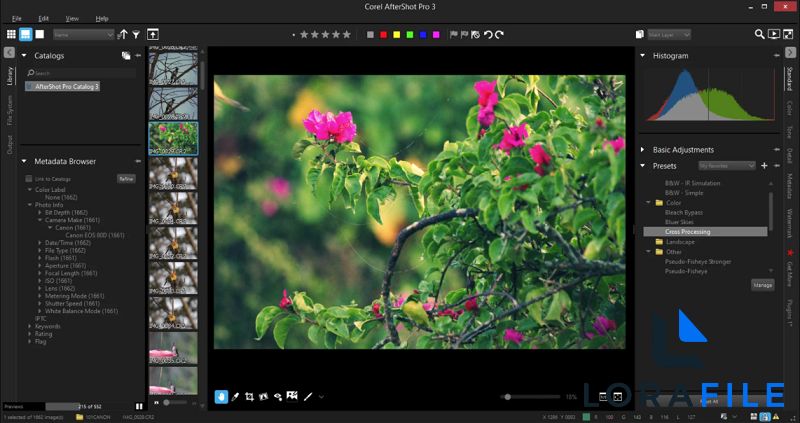Select the Pan hand tool
This screenshot has width=800, height=423.
[x=221, y=396]
